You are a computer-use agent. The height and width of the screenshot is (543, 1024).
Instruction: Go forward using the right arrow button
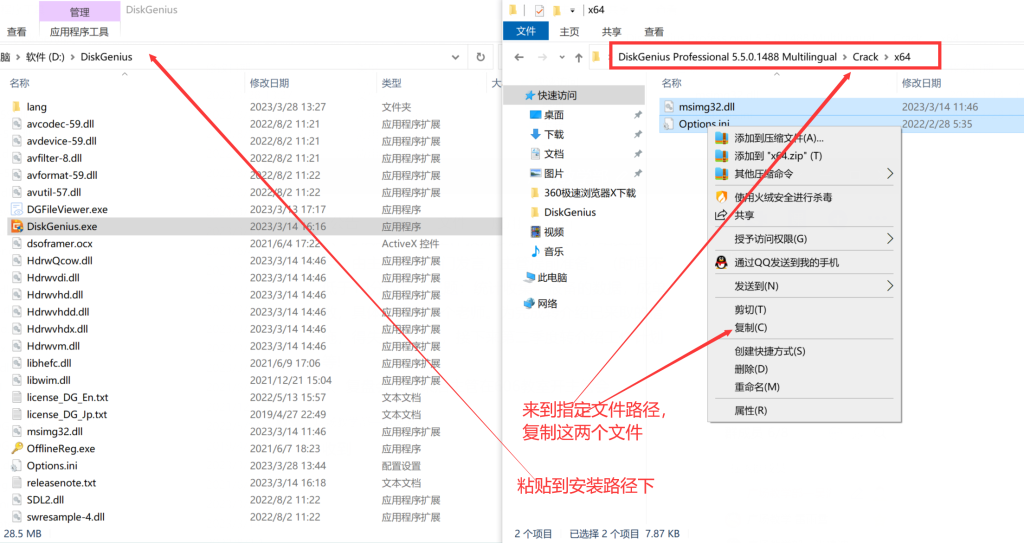(542, 58)
